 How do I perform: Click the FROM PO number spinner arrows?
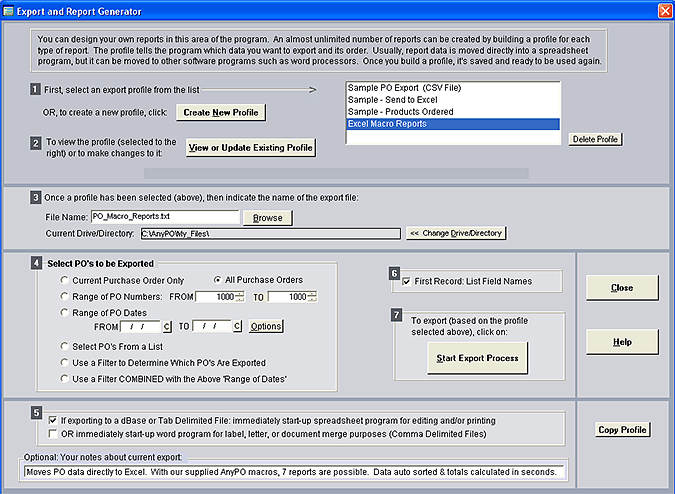click(240, 297)
